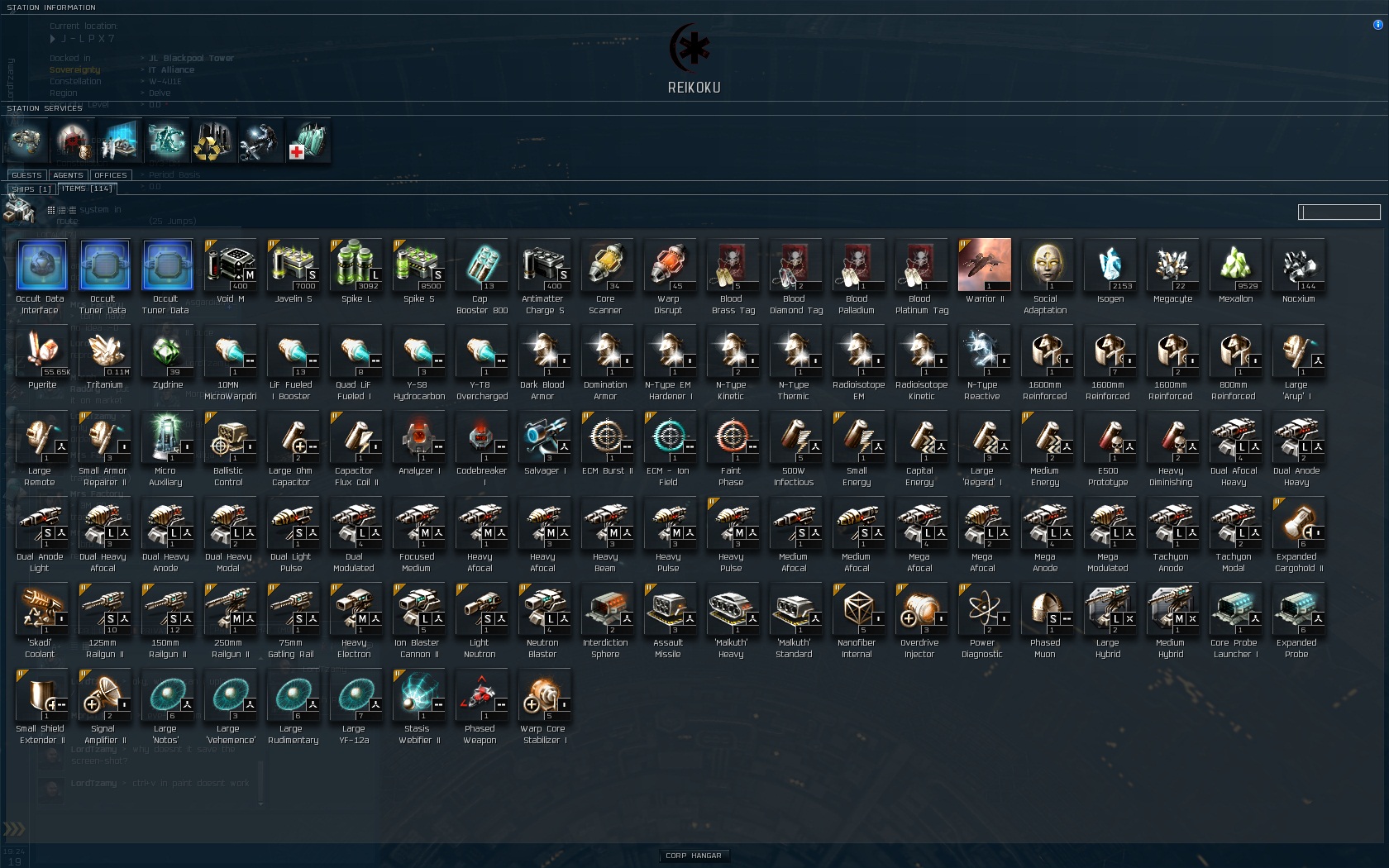Switch hangar to details list view
Screen dimensions: 1389x868
click(x=62, y=210)
